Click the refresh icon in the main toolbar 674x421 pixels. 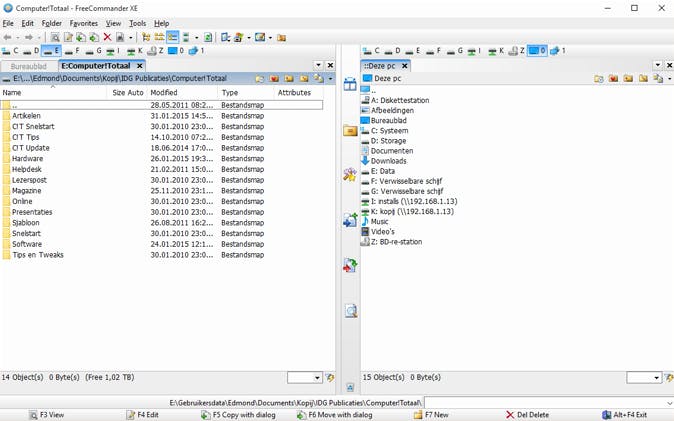pos(208,37)
